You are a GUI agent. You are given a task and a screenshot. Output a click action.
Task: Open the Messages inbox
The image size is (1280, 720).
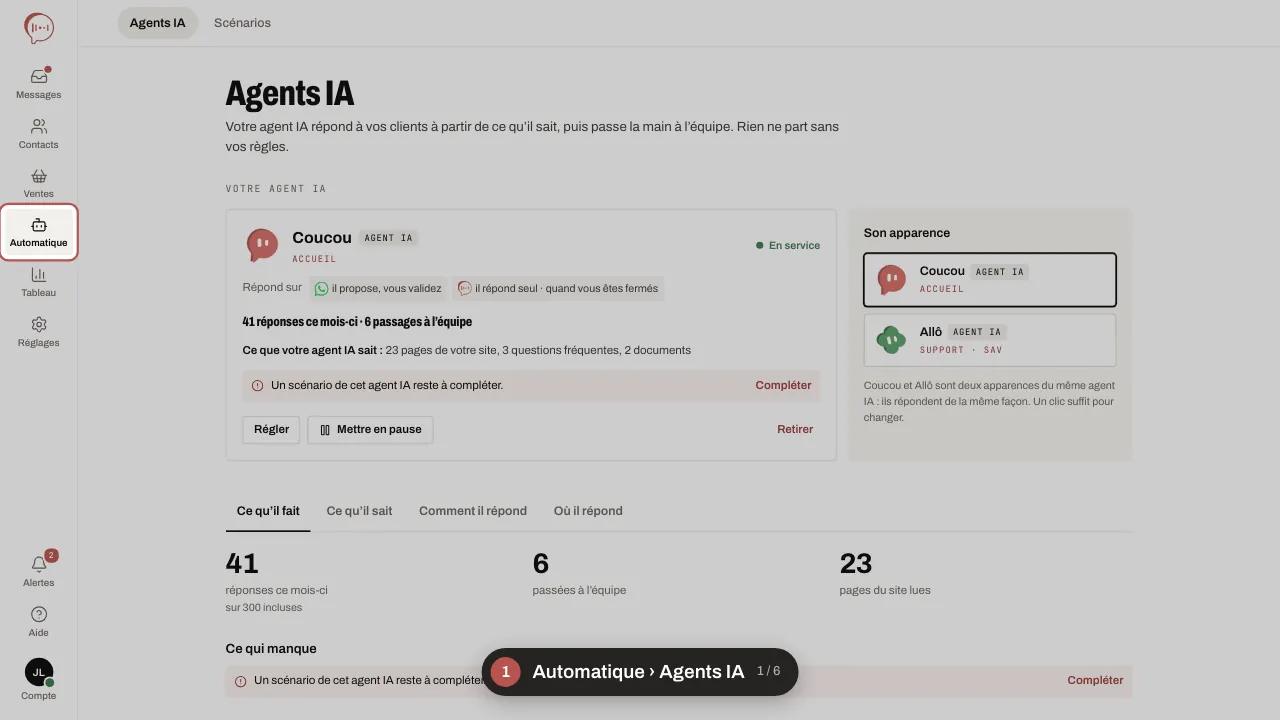coord(39,83)
